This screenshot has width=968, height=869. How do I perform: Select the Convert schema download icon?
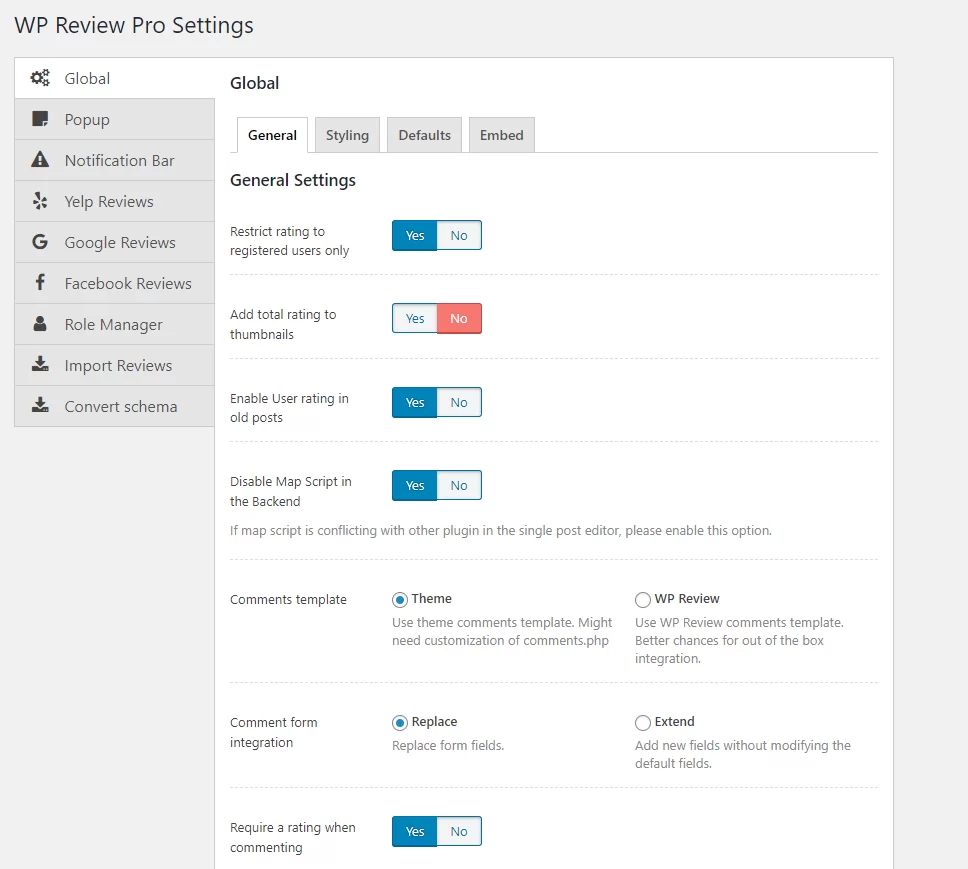[x=41, y=406]
